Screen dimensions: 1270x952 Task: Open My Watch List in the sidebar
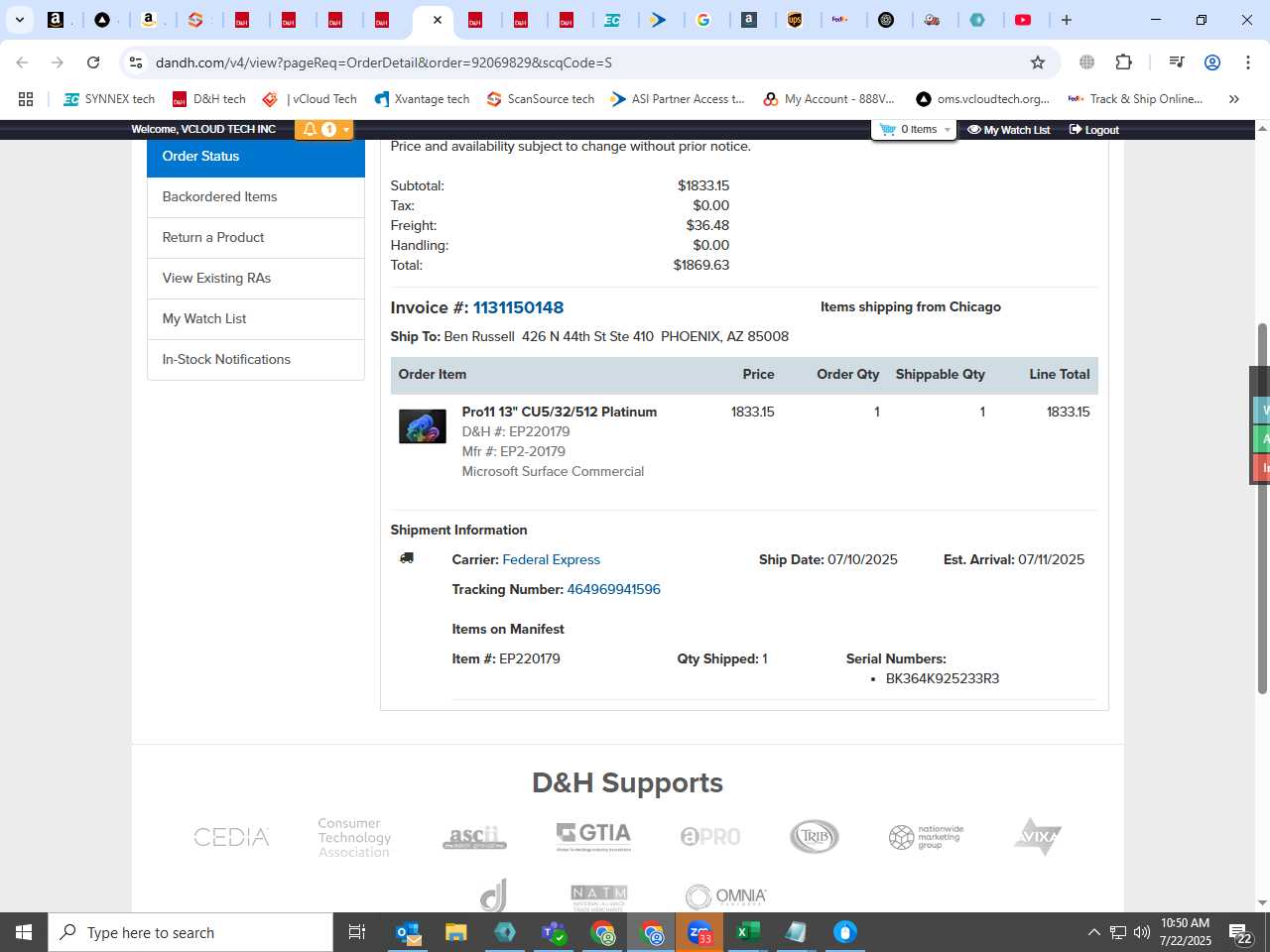(x=256, y=319)
